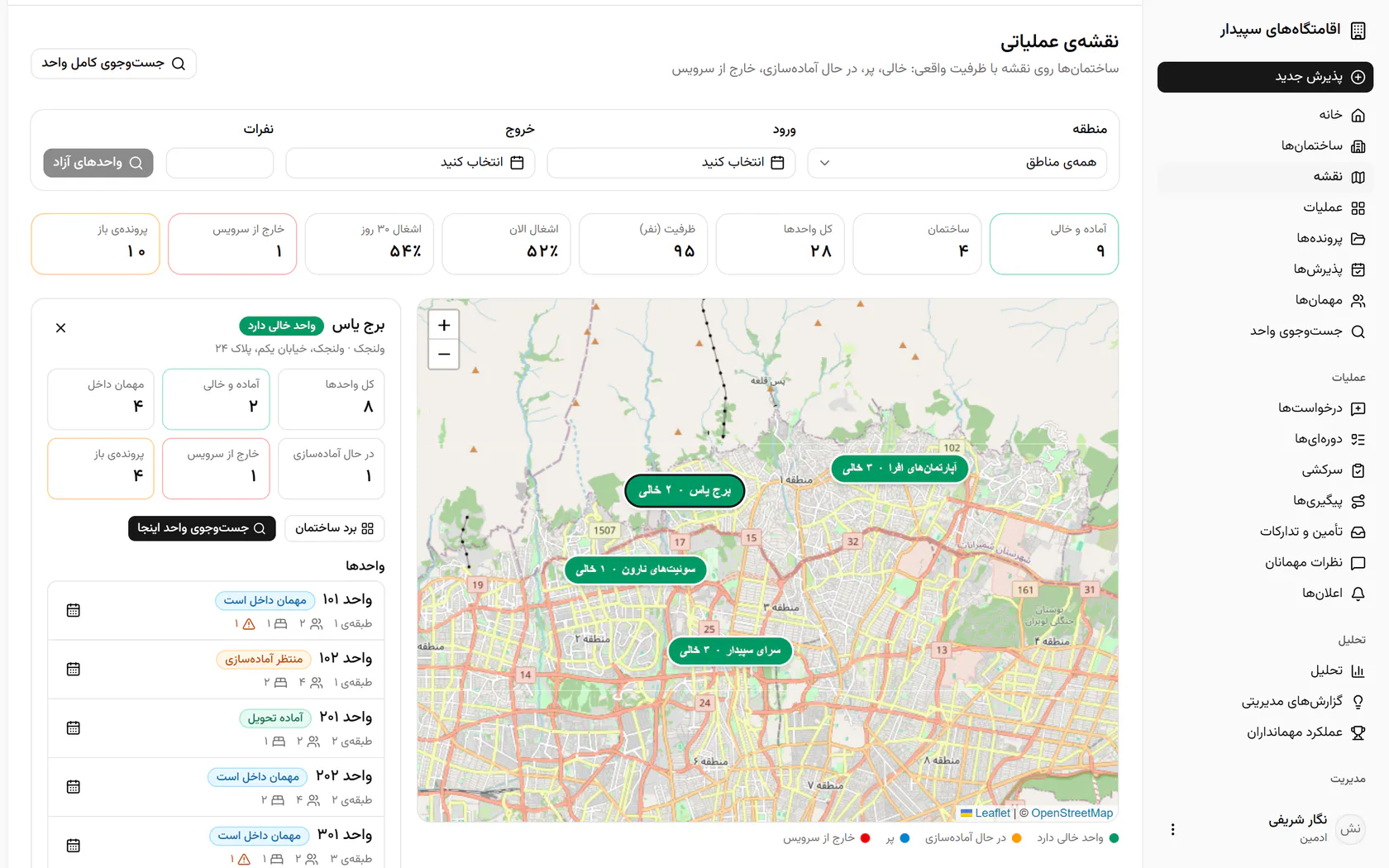Open پرونده‌ها in the sidebar

tap(1265, 239)
